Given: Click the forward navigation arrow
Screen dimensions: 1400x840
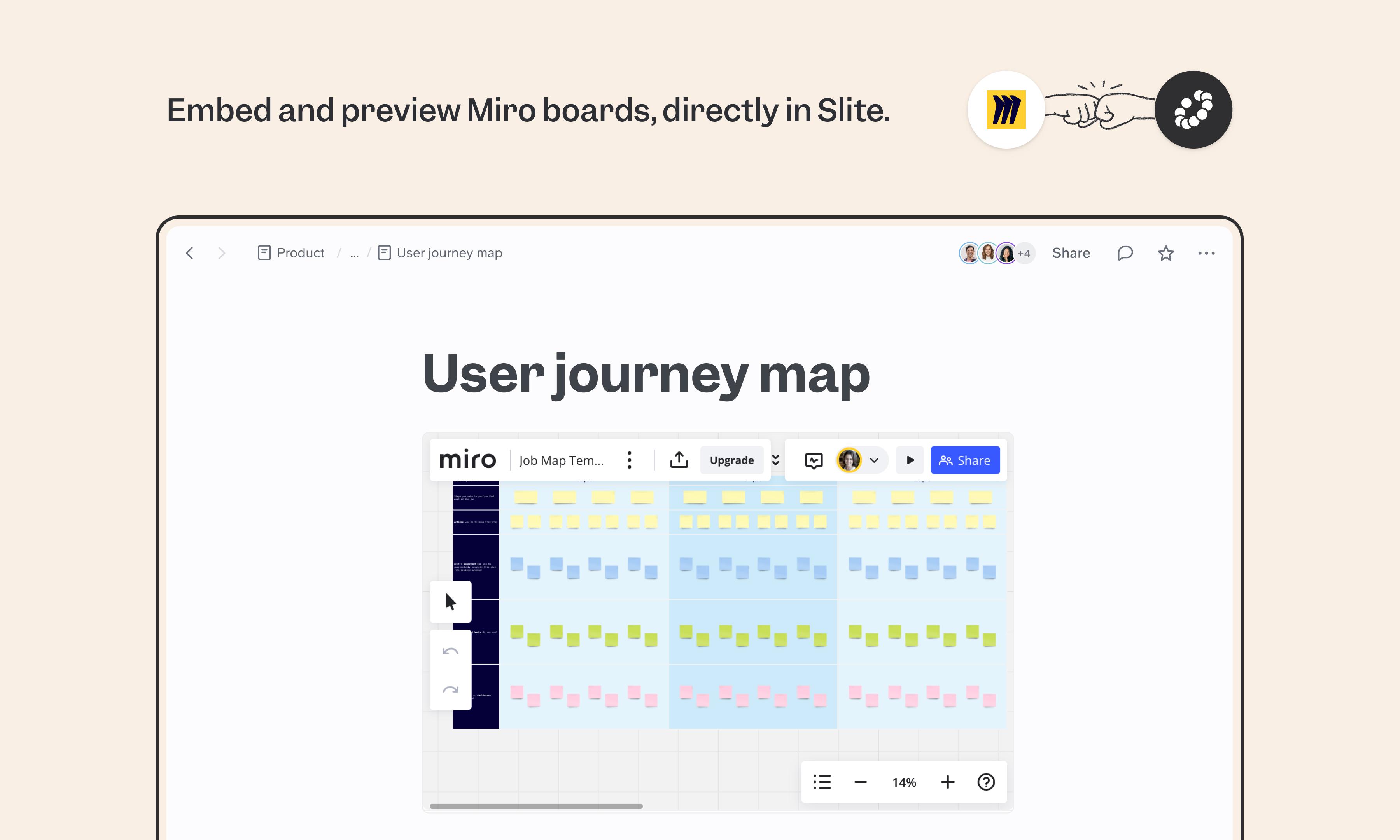Looking at the screenshot, I should (x=221, y=253).
